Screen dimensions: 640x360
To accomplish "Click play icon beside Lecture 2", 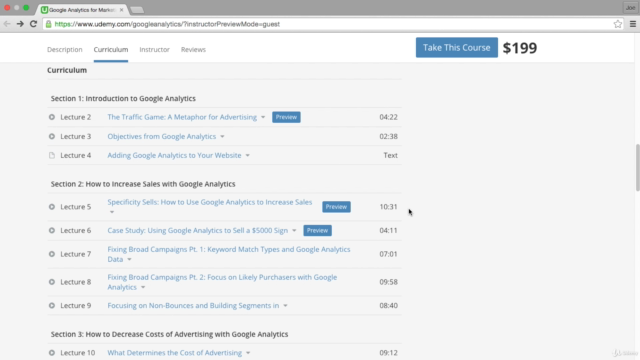I will tap(52, 117).
